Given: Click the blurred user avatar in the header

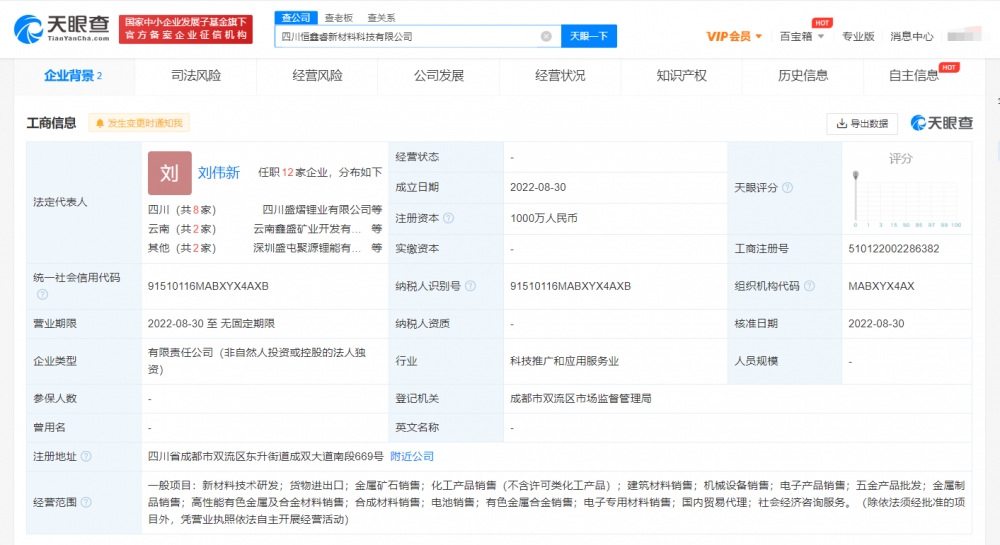Looking at the screenshot, I should (964, 35).
